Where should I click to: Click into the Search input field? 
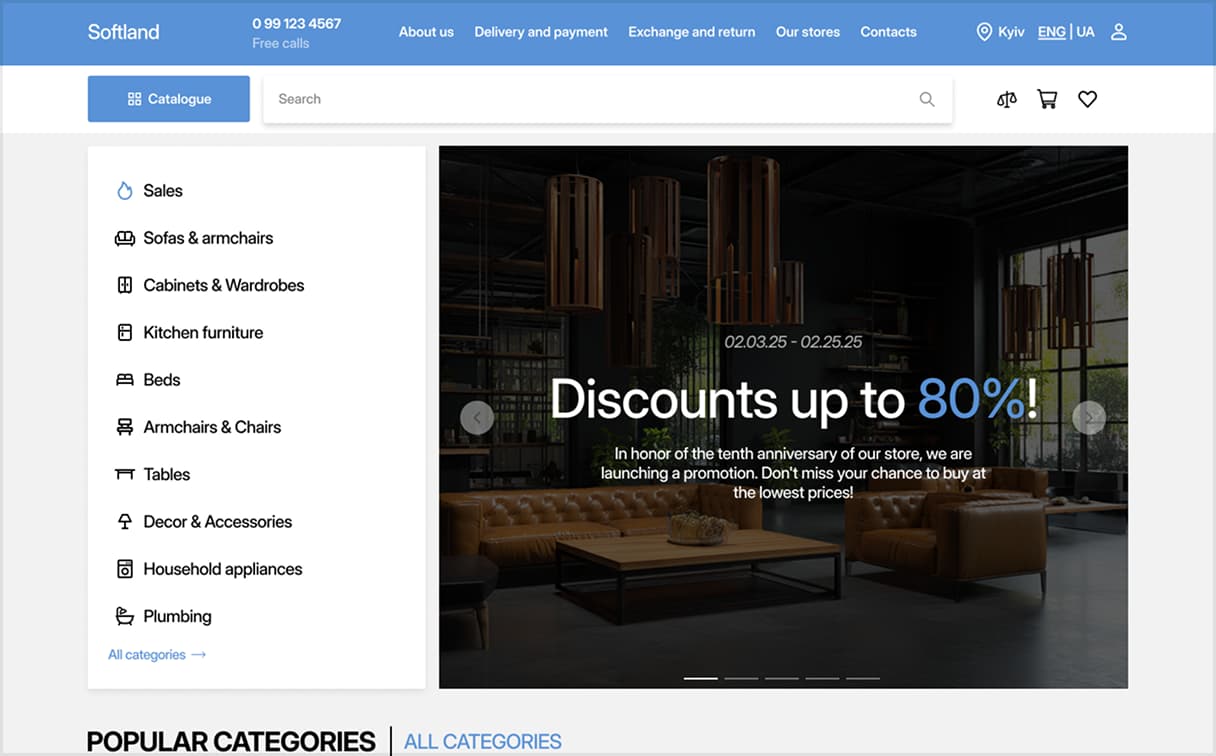coord(590,99)
